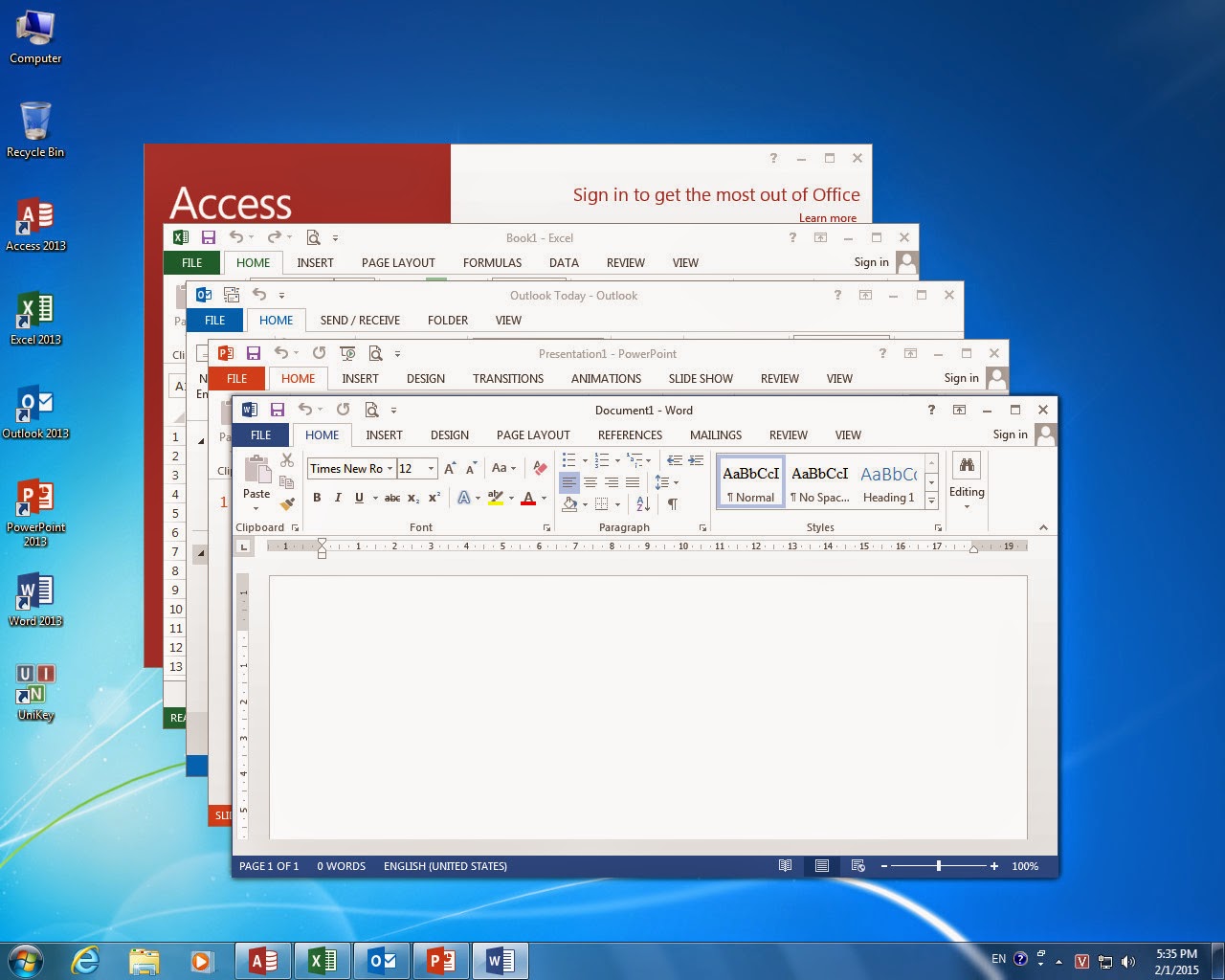Viewport: 1225px width, 980px height.
Task: Open the bullet list style dropdown arrow
Action: click(x=585, y=460)
